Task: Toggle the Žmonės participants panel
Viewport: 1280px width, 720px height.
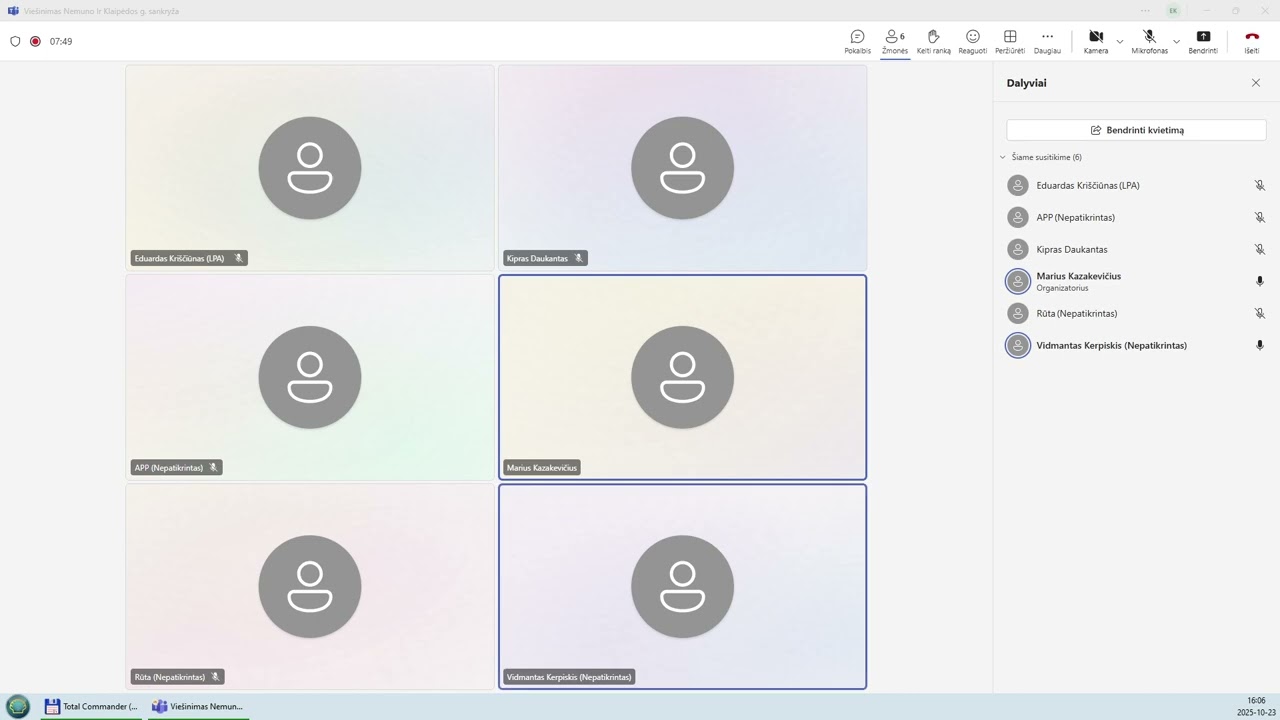Action: pyautogui.click(x=895, y=41)
